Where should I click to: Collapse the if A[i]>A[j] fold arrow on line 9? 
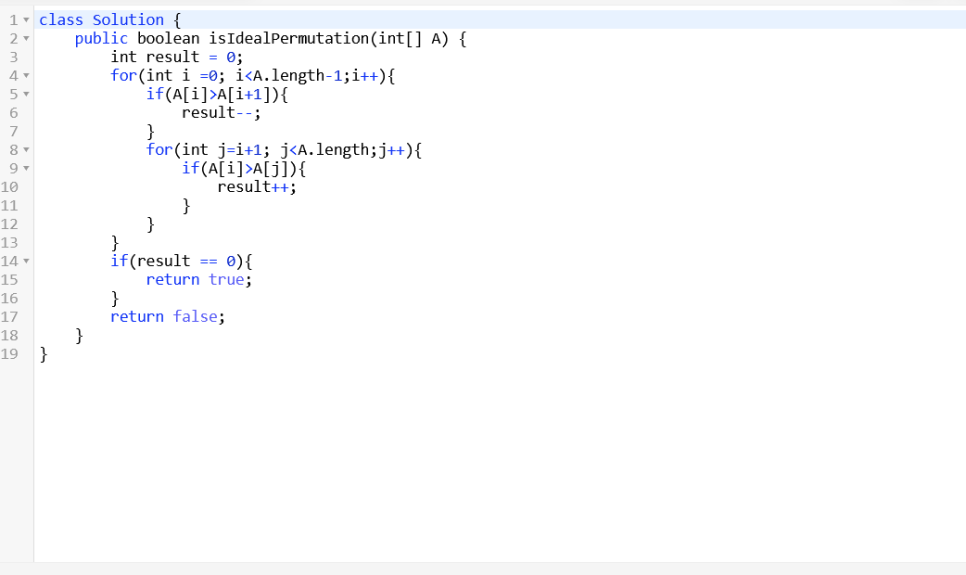(26, 168)
